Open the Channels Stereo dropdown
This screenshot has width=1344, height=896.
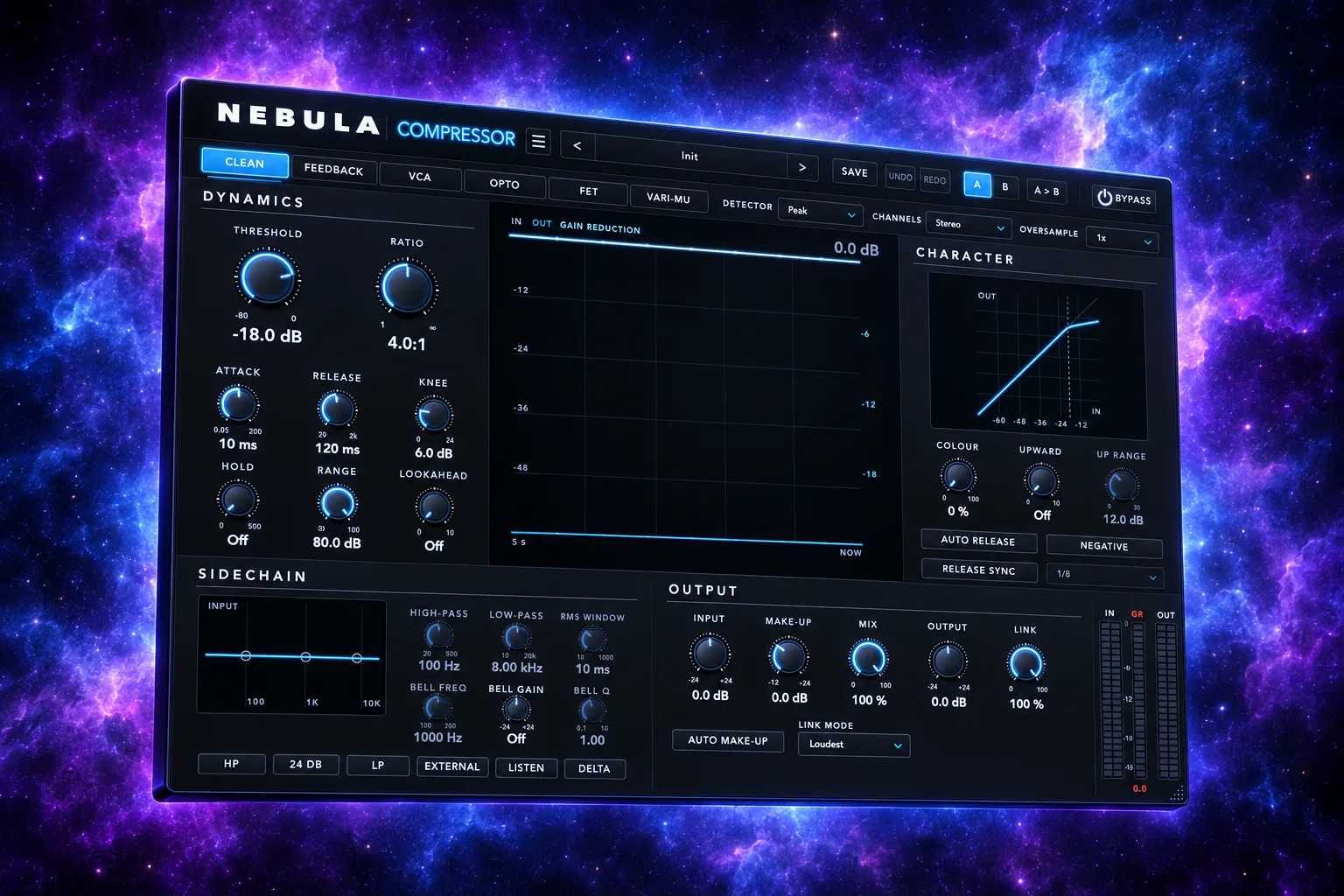click(x=969, y=225)
